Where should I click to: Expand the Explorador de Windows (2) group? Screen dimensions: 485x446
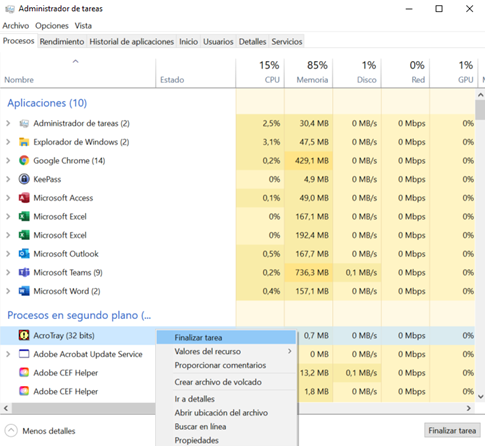point(8,142)
